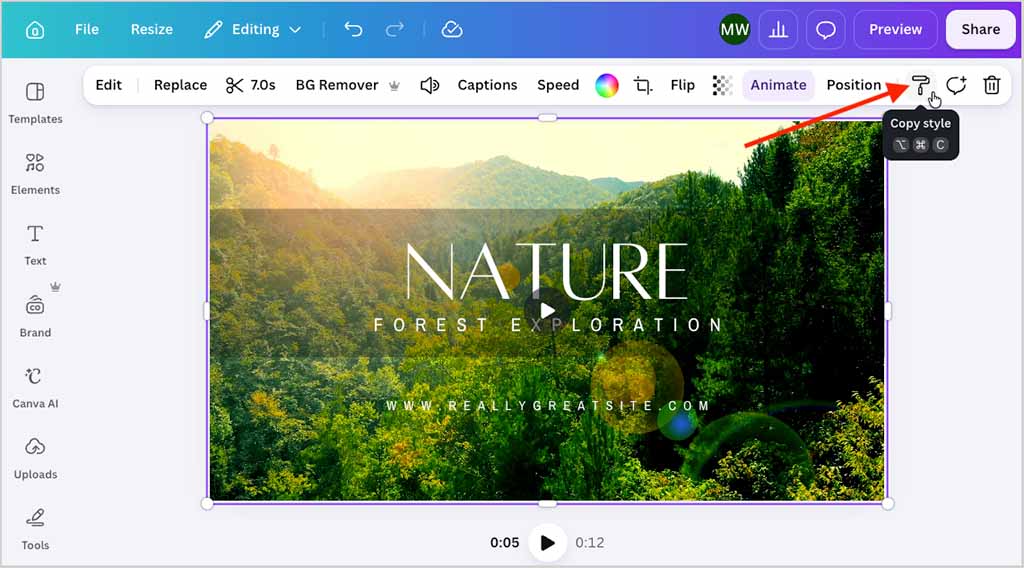Open the BG Remover tool

(347, 85)
